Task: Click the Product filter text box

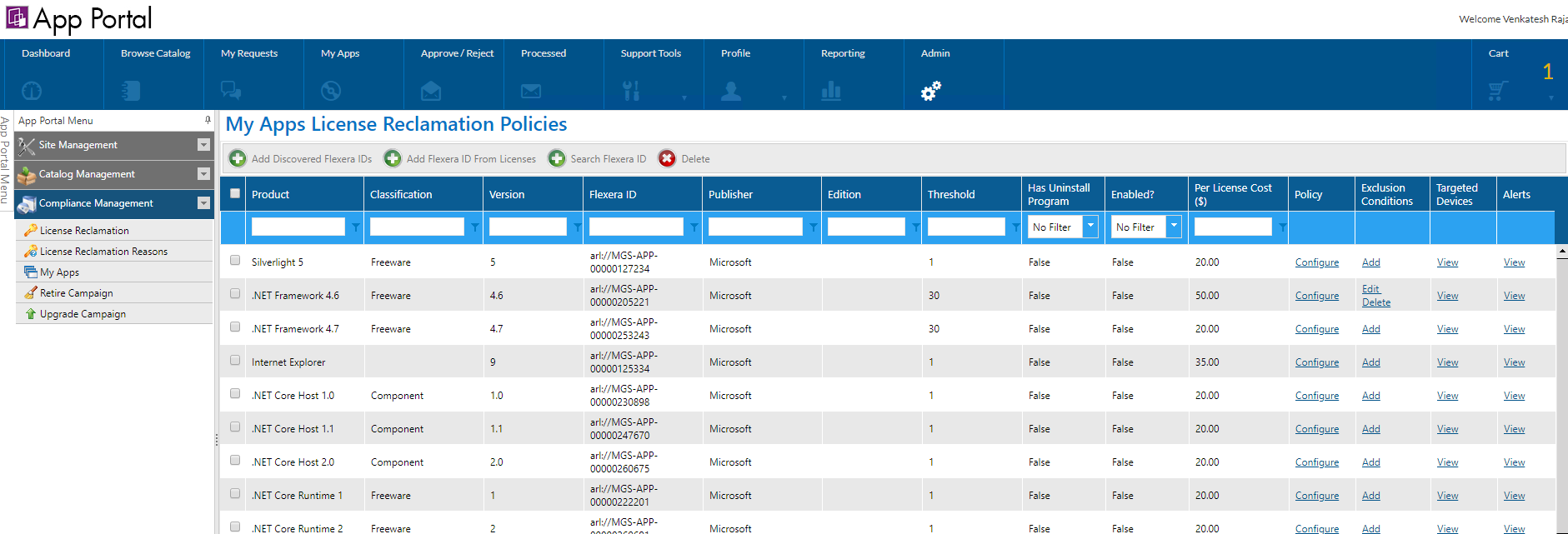Action: click(x=298, y=227)
